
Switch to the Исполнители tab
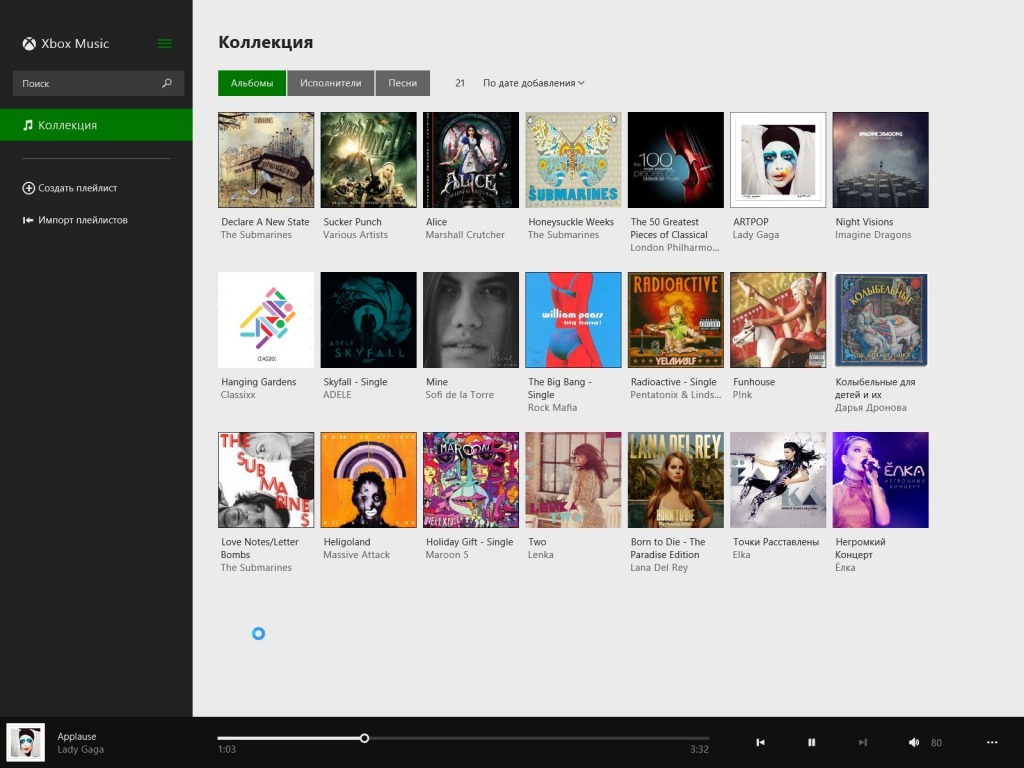coord(330,83)
